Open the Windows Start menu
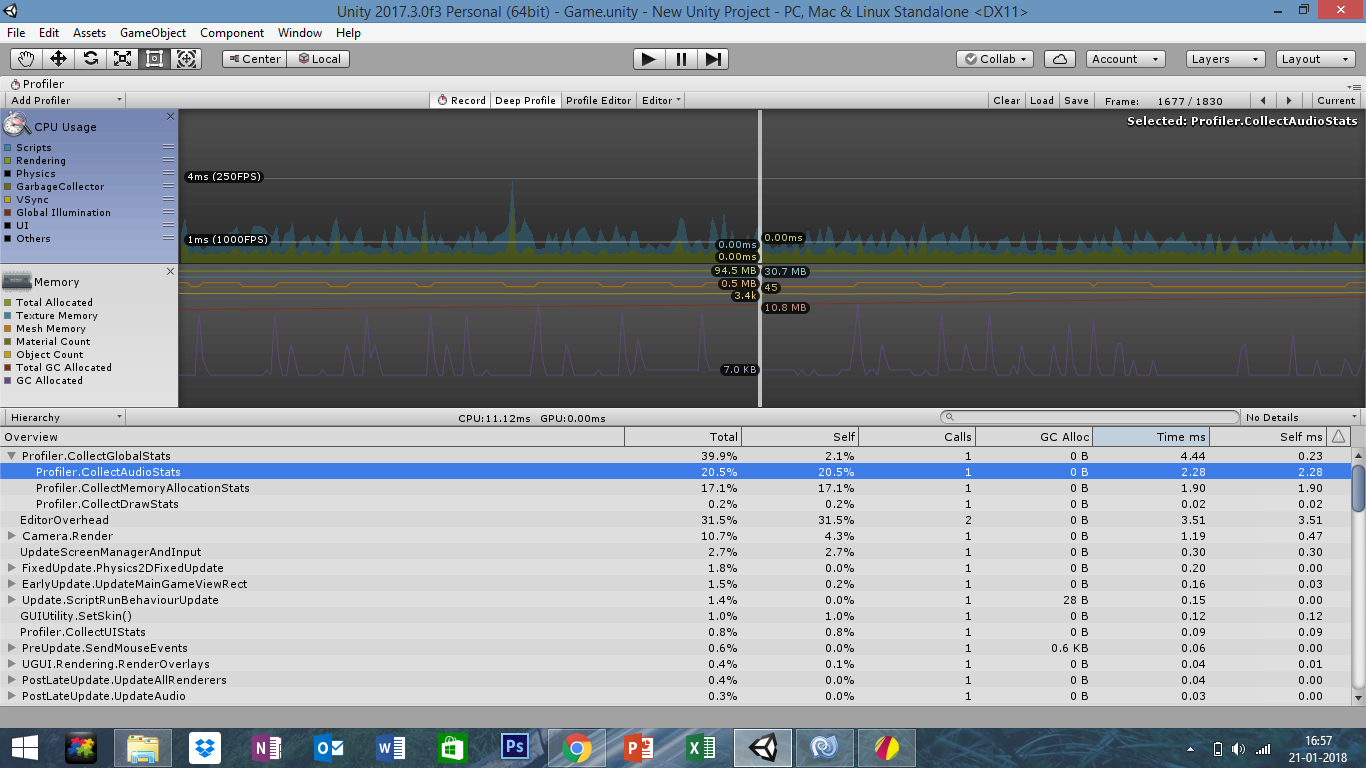Viewport: 1366px width, 768px height. [24, 747]
